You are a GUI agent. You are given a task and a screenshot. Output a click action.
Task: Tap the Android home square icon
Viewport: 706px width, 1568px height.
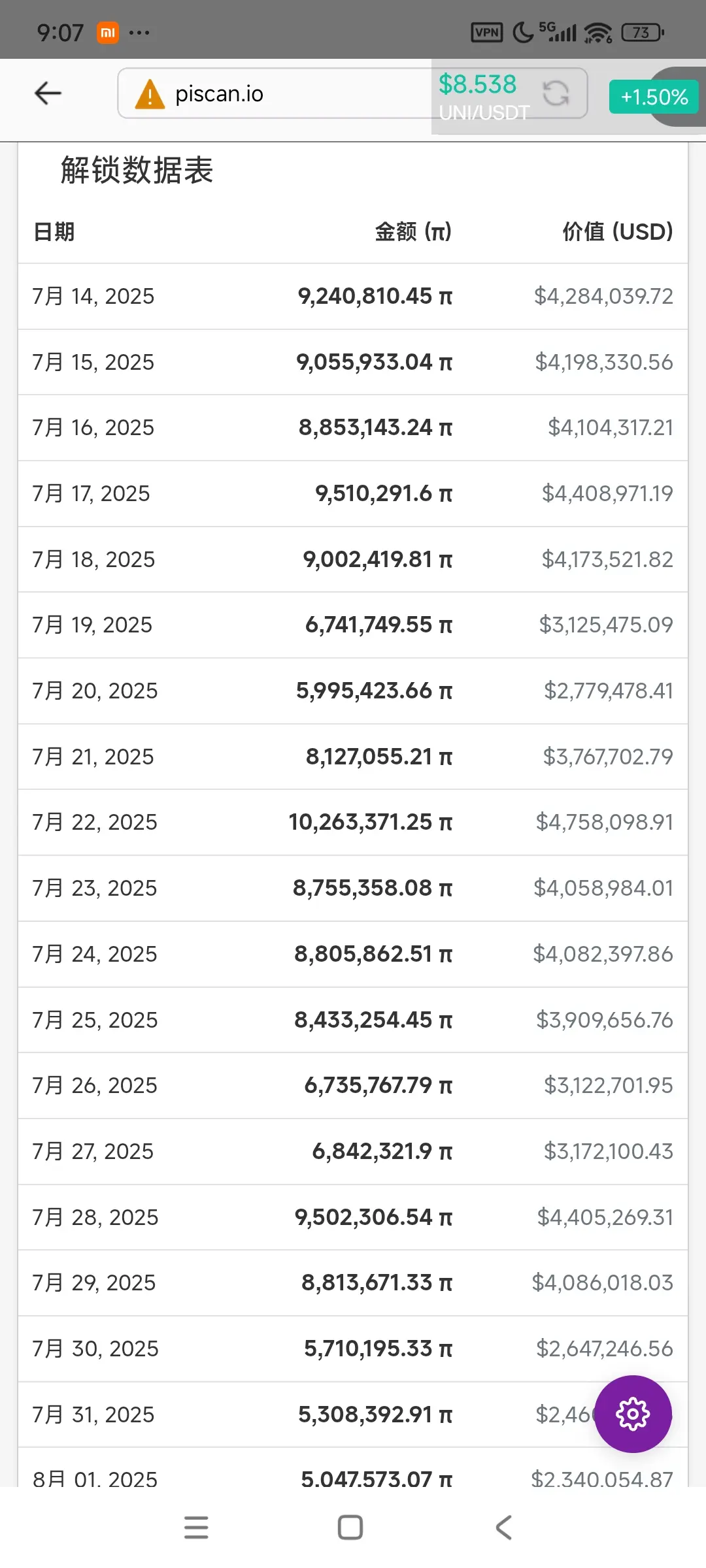pos(350,1527)
